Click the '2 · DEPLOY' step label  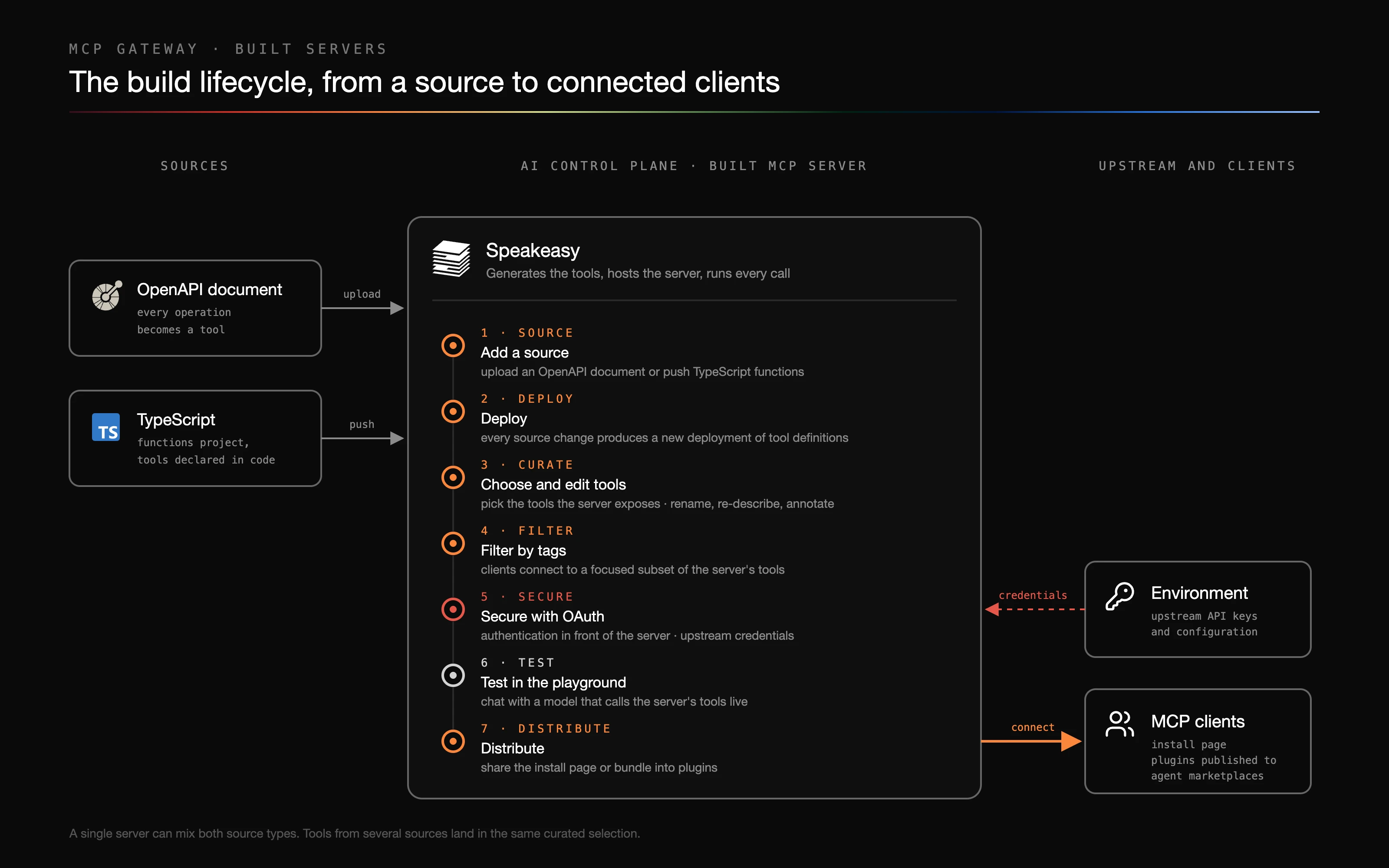click(527, 399)
